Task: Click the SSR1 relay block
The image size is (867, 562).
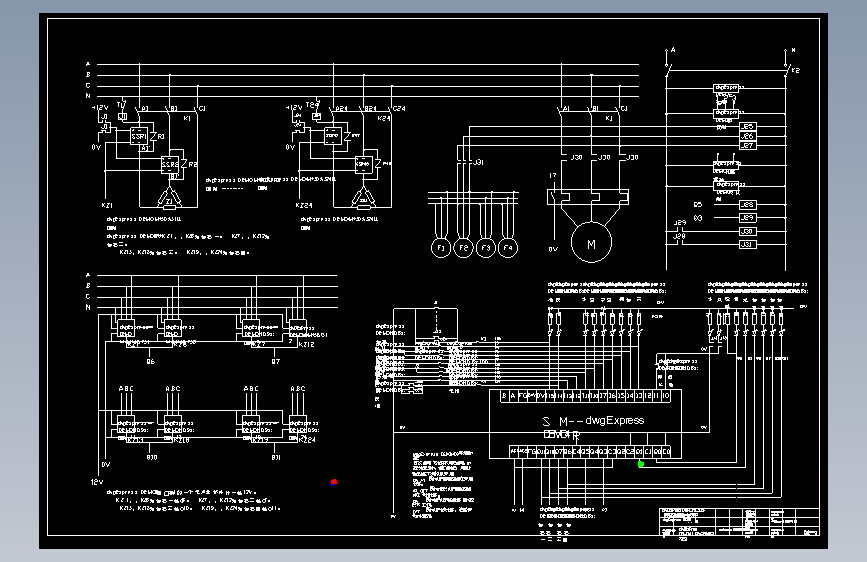Action: click(x=139, y=136)
